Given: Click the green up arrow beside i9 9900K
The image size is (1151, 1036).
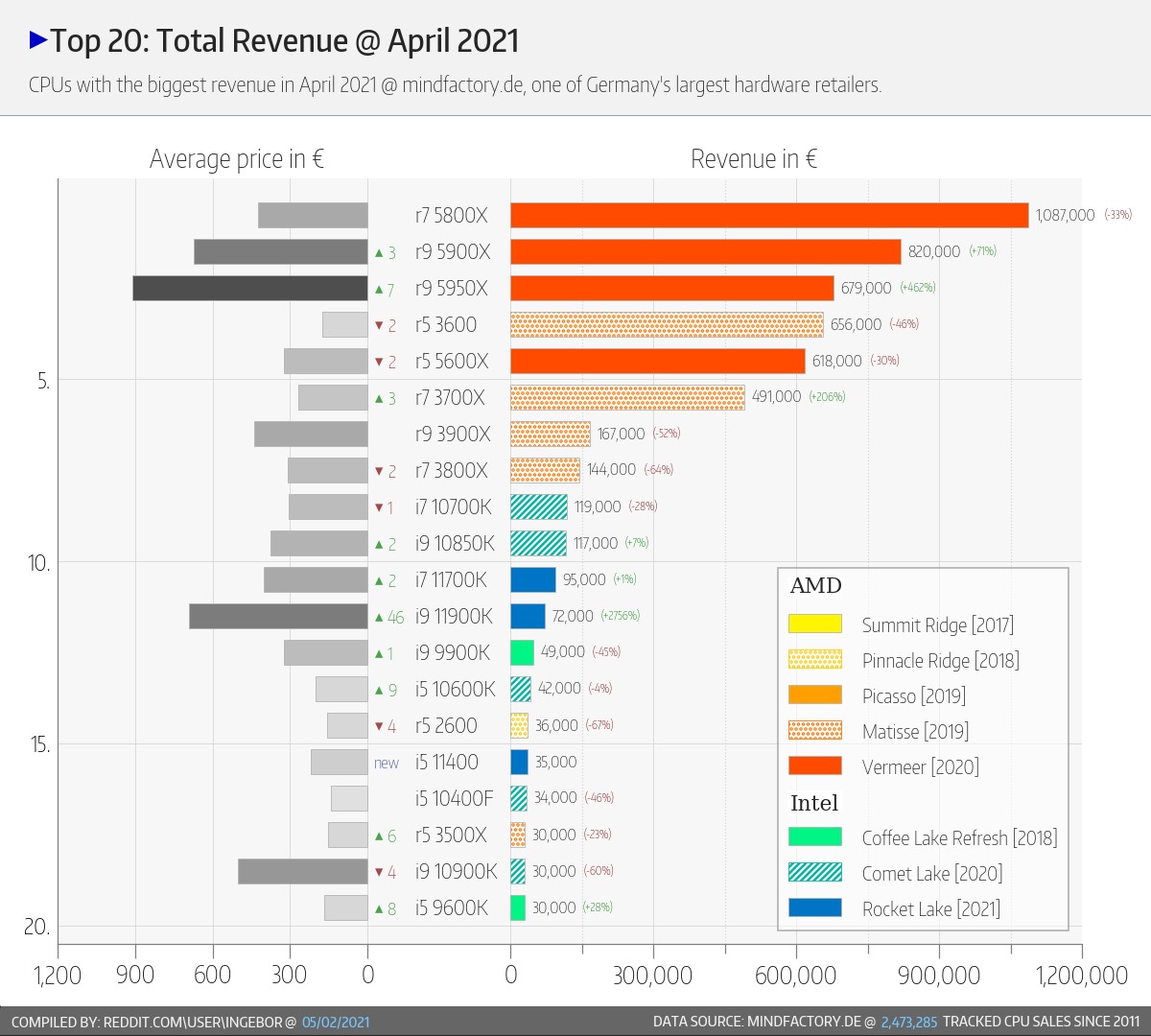Looking at the screenshot, I should [379, 654].
